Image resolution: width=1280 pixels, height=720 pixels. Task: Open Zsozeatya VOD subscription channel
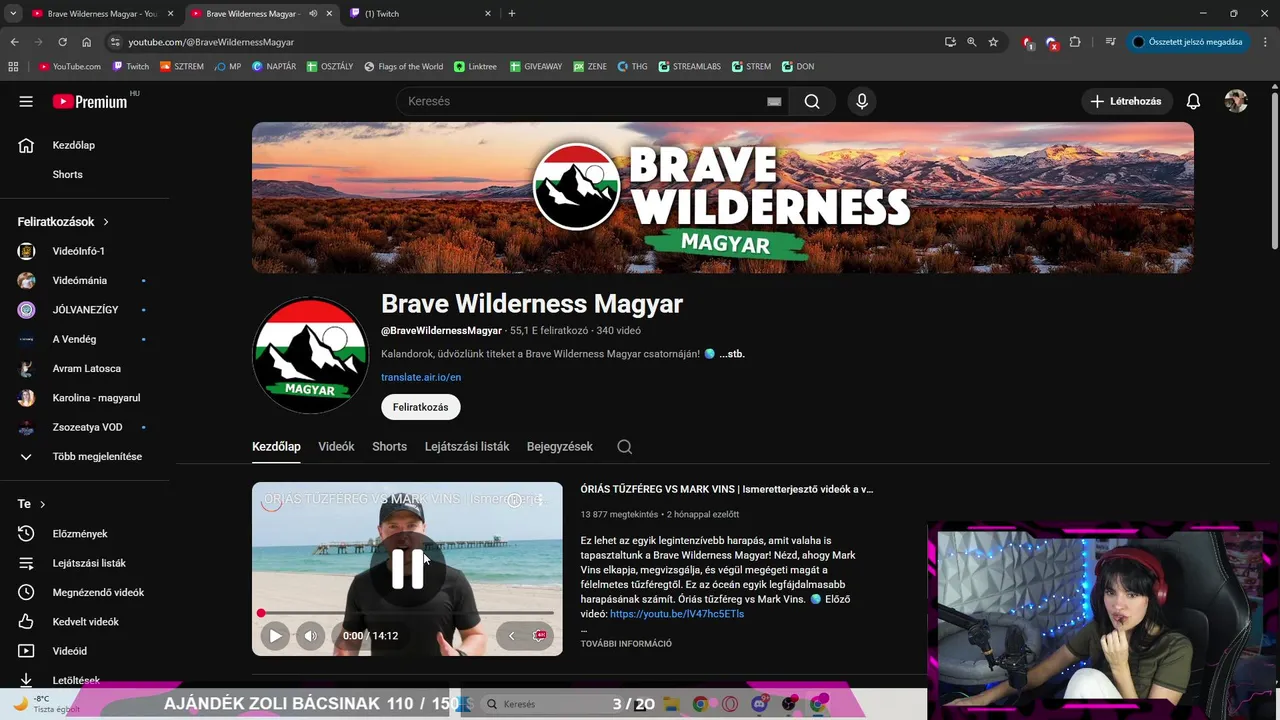click(82, 427)
